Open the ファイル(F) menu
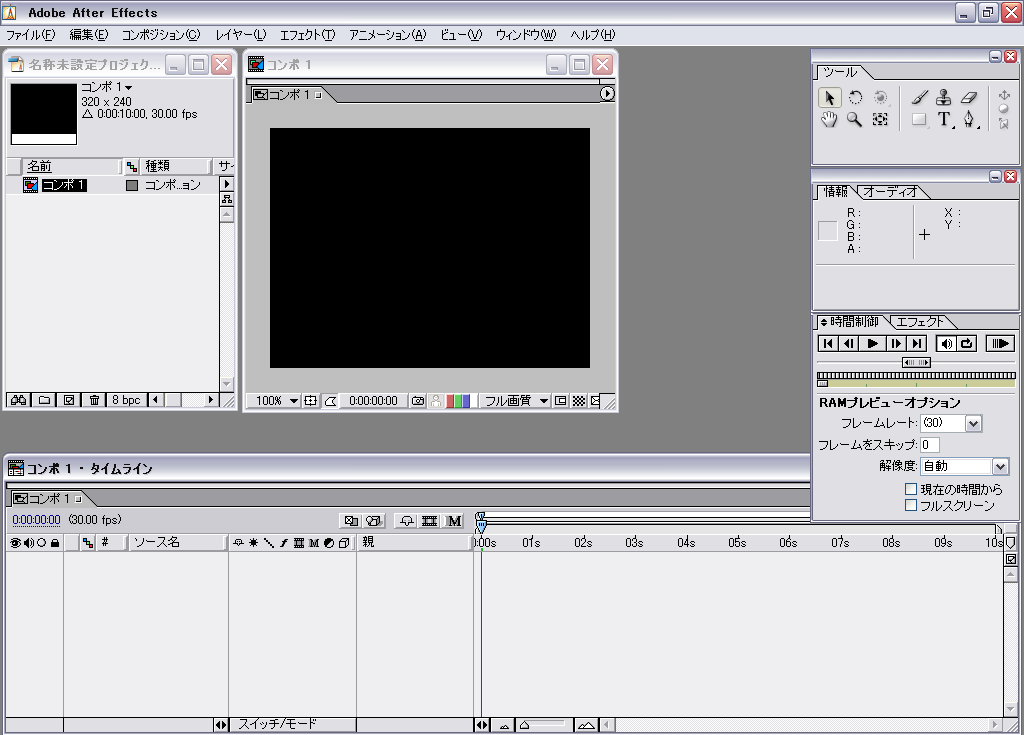Screen dimensions: 1024x735 click(30, 35)
